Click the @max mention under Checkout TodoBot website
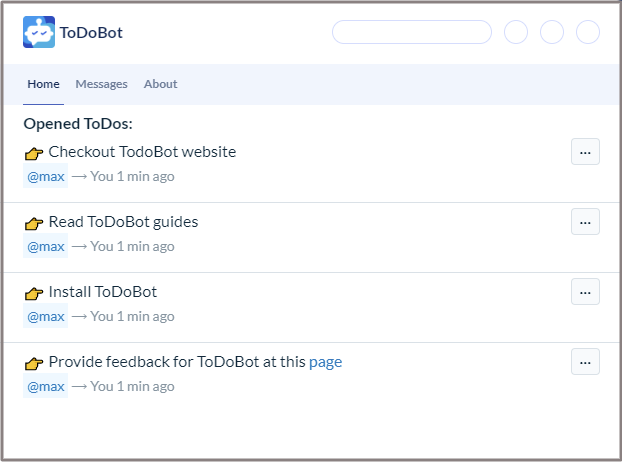The height and width of the screenshot is (463, 622). 45,177
